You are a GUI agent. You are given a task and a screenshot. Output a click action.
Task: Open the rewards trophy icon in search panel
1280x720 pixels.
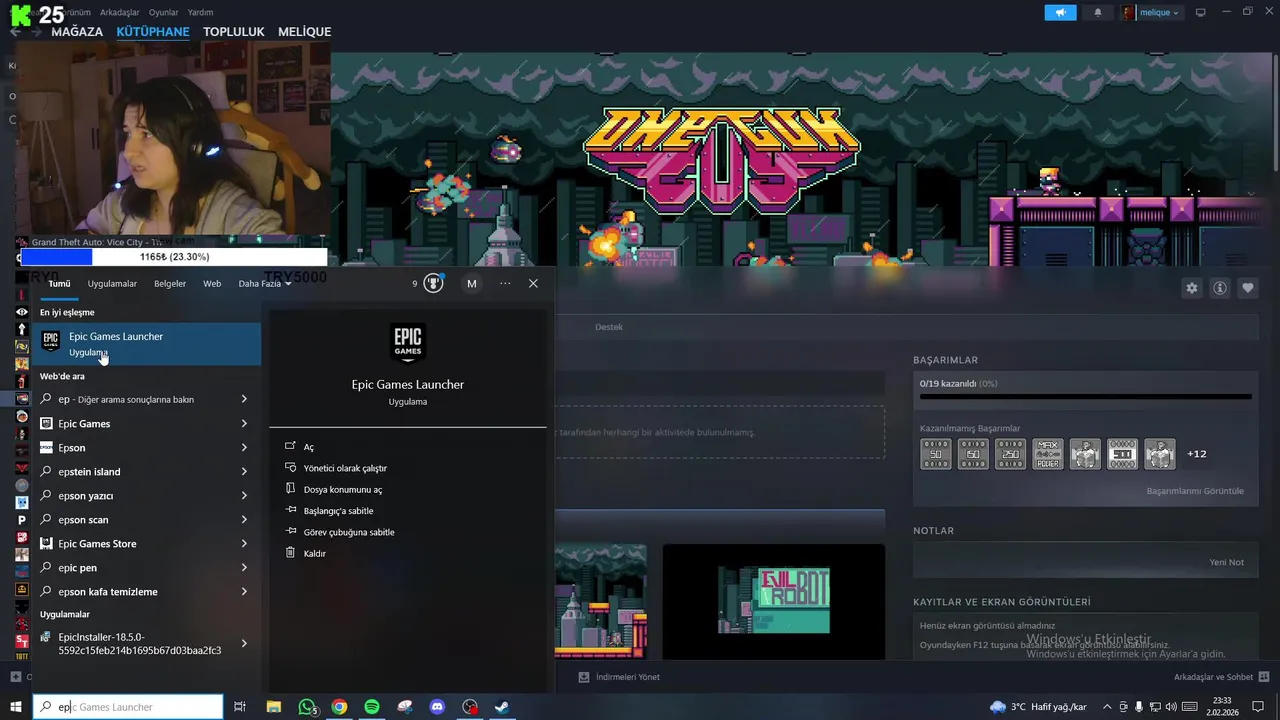[433, 283]
